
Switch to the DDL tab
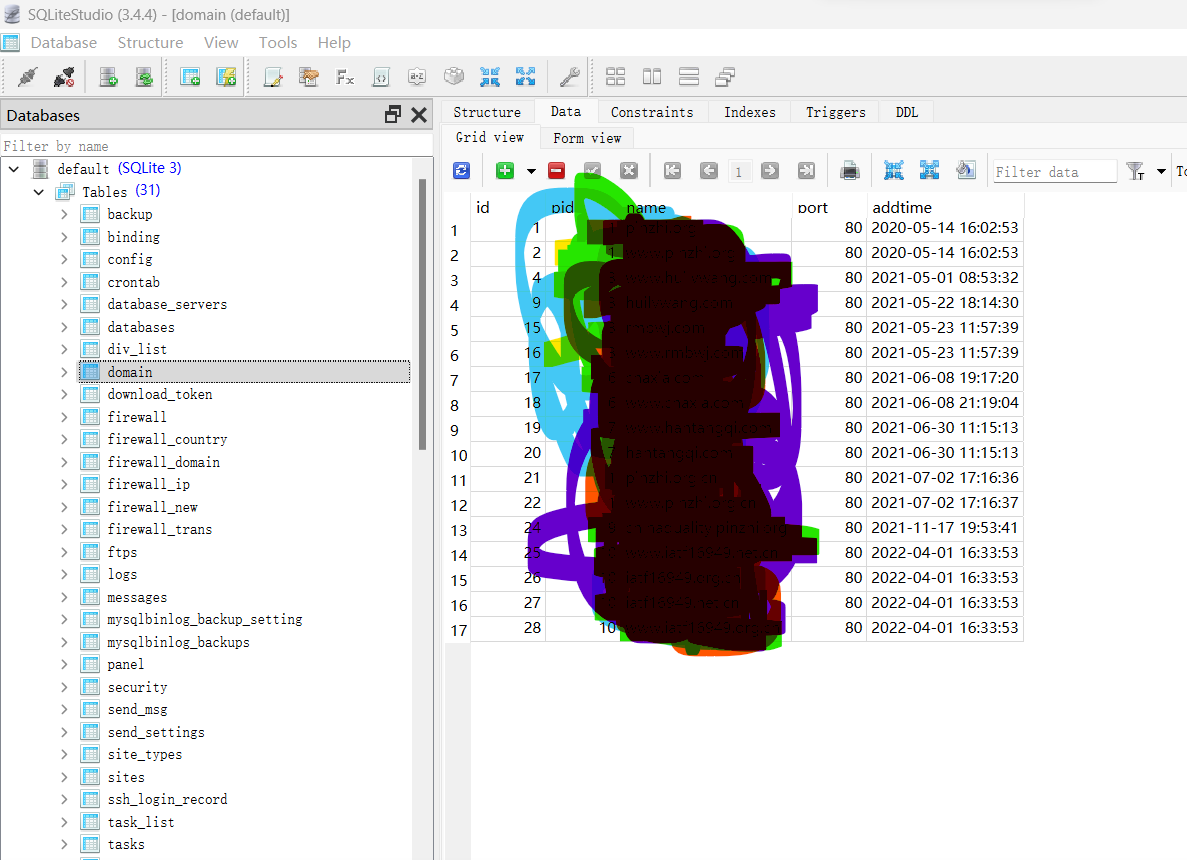[907, 112]
